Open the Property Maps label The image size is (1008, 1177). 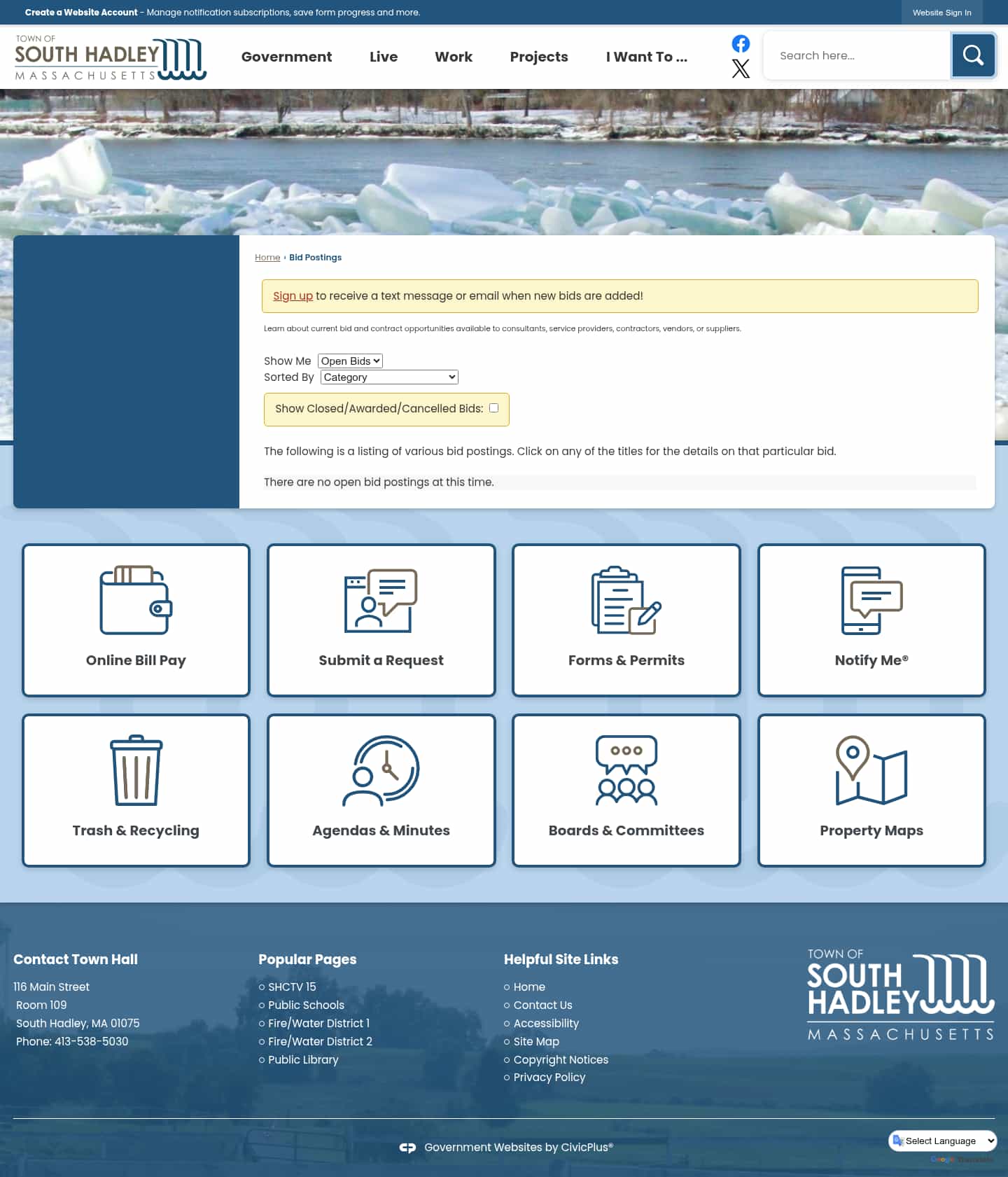click(871, 830)
